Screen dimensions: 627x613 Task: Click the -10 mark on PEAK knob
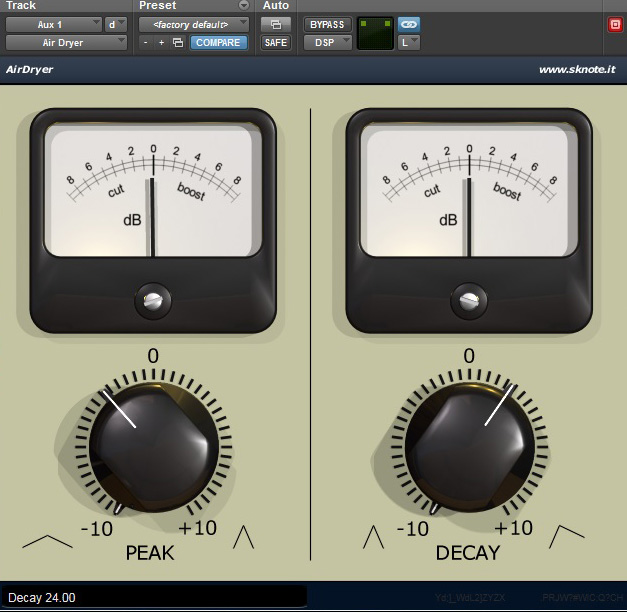click(x=96, y=529)
